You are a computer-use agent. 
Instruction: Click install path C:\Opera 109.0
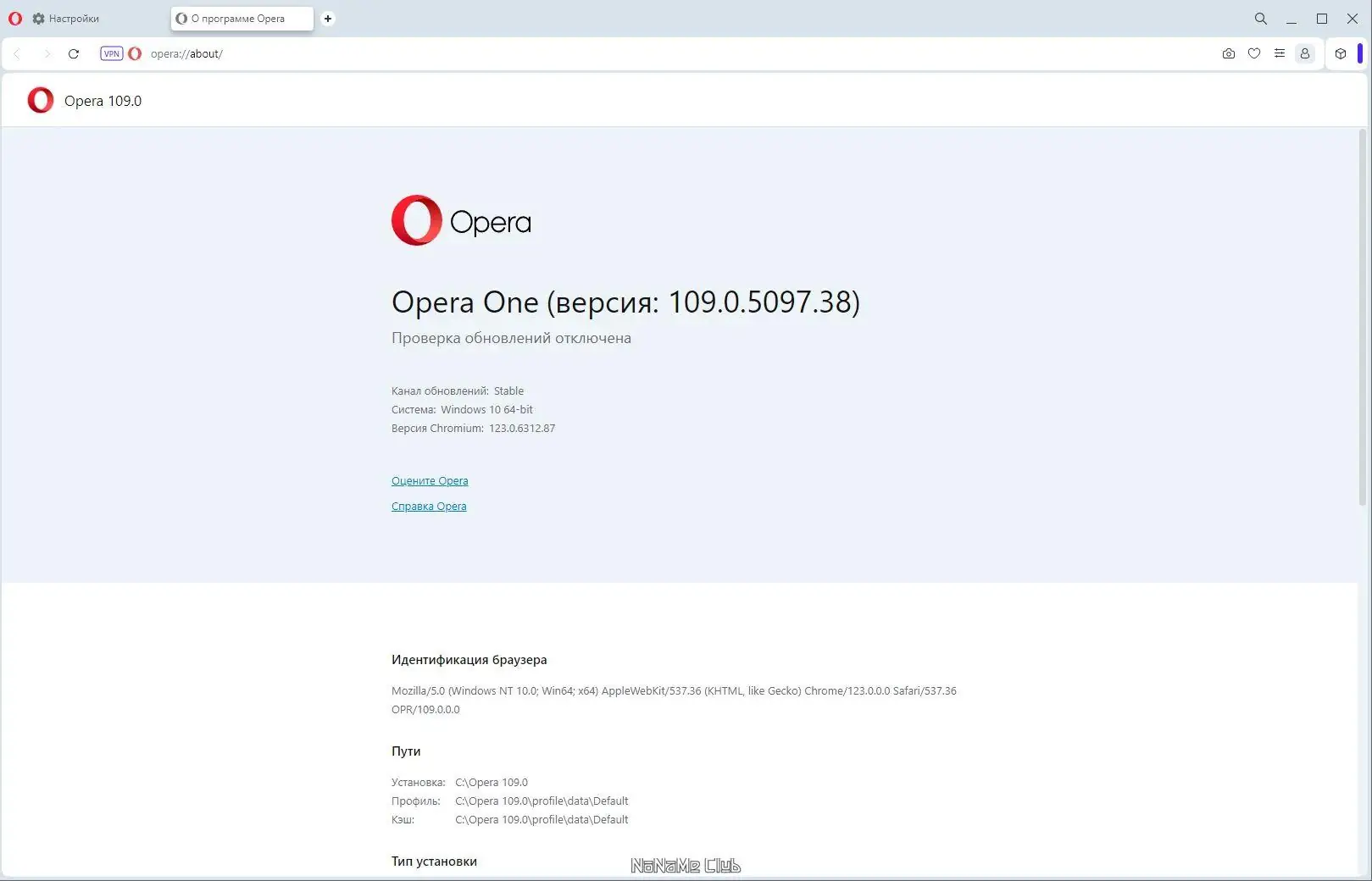[x=492, y=782]
